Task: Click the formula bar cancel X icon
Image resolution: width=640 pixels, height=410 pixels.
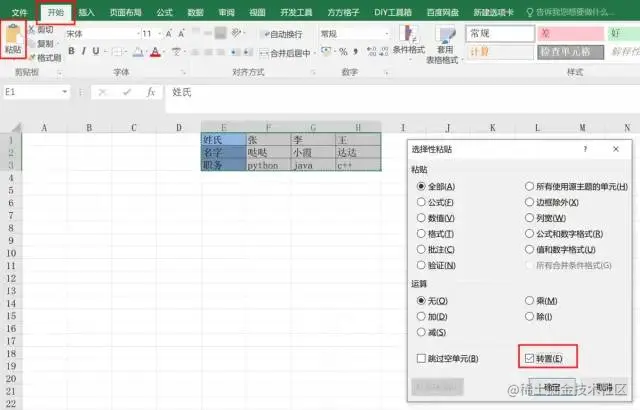Action: point(102,93)
